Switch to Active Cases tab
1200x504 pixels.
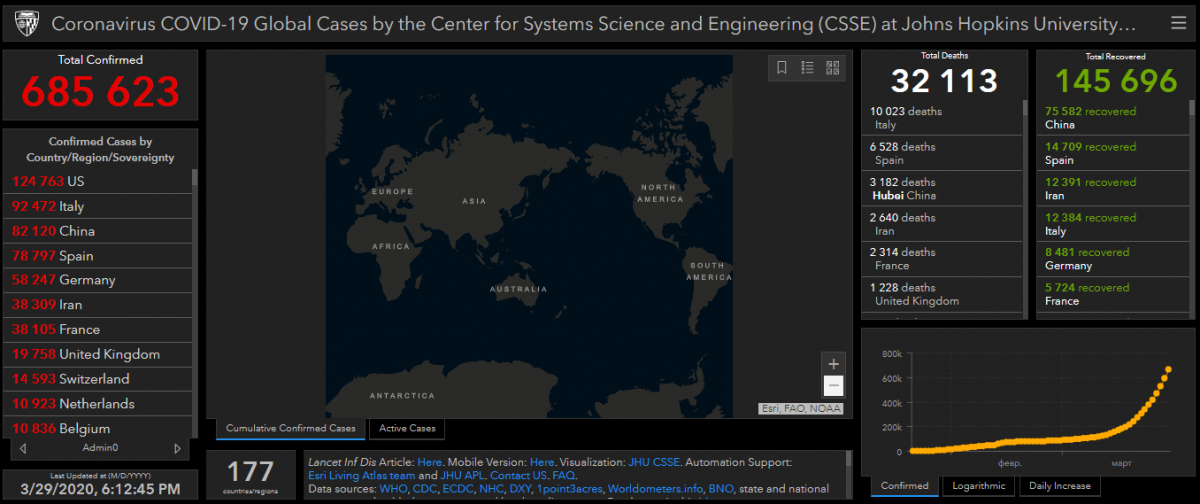[x=407, y=429]
